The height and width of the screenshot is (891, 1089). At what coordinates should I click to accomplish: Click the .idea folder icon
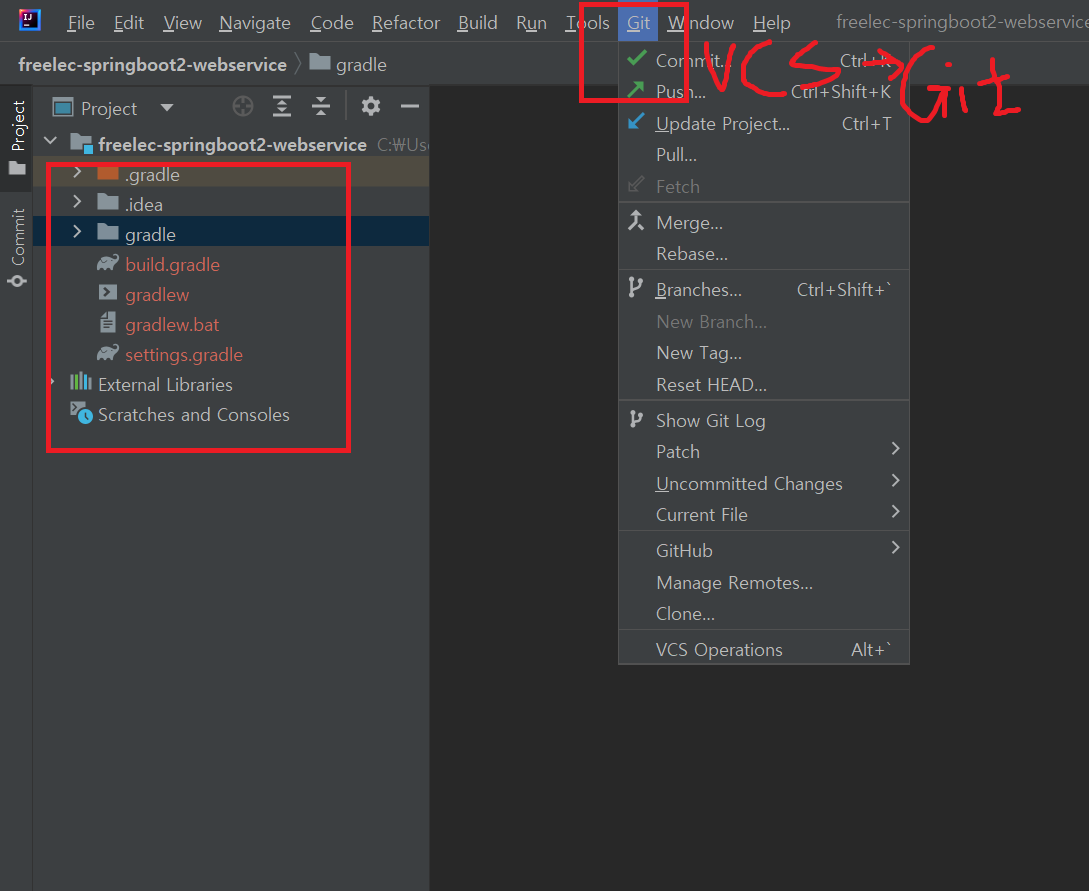tap(108, 202)
